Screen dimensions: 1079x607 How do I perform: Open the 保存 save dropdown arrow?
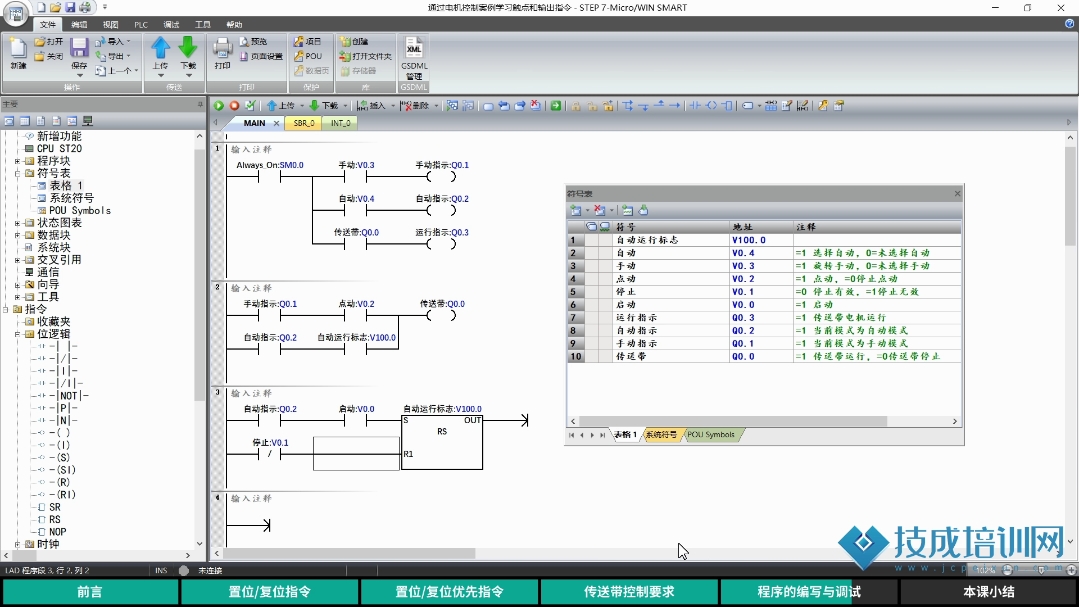[x=79, y=74]
